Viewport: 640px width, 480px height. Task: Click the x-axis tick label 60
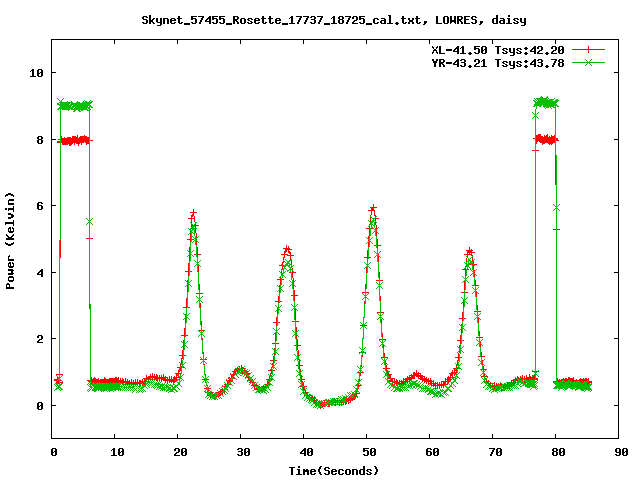432,452
